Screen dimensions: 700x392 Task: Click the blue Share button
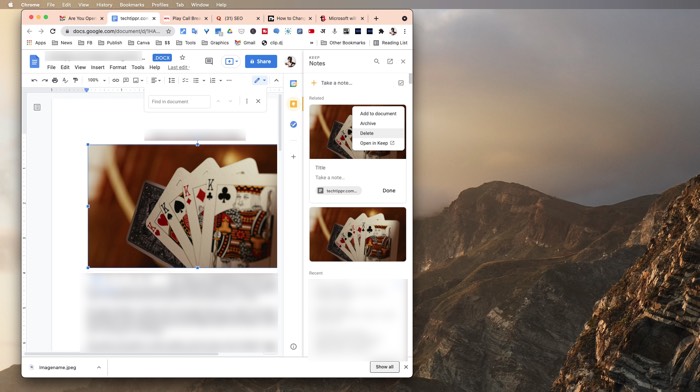pyautogui.click(x=261, y=61)
